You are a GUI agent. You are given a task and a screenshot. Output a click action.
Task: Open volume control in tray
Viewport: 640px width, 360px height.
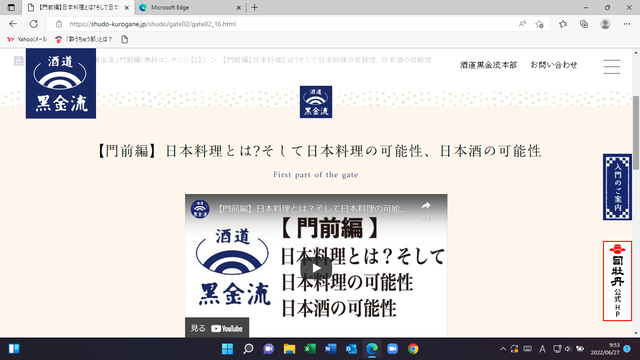[568, 349]
